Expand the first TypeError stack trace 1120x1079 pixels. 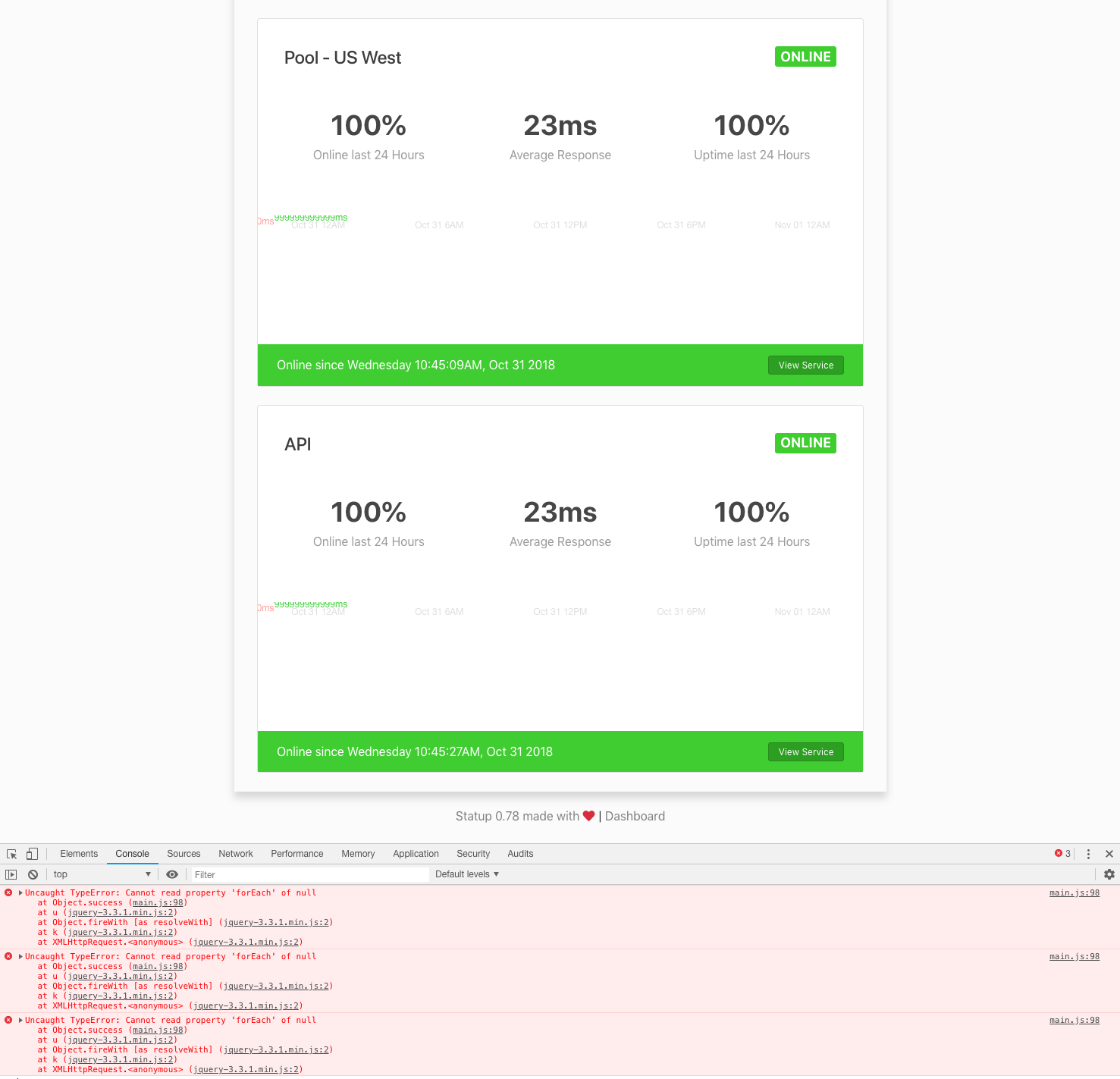click(x=20, y=892)
